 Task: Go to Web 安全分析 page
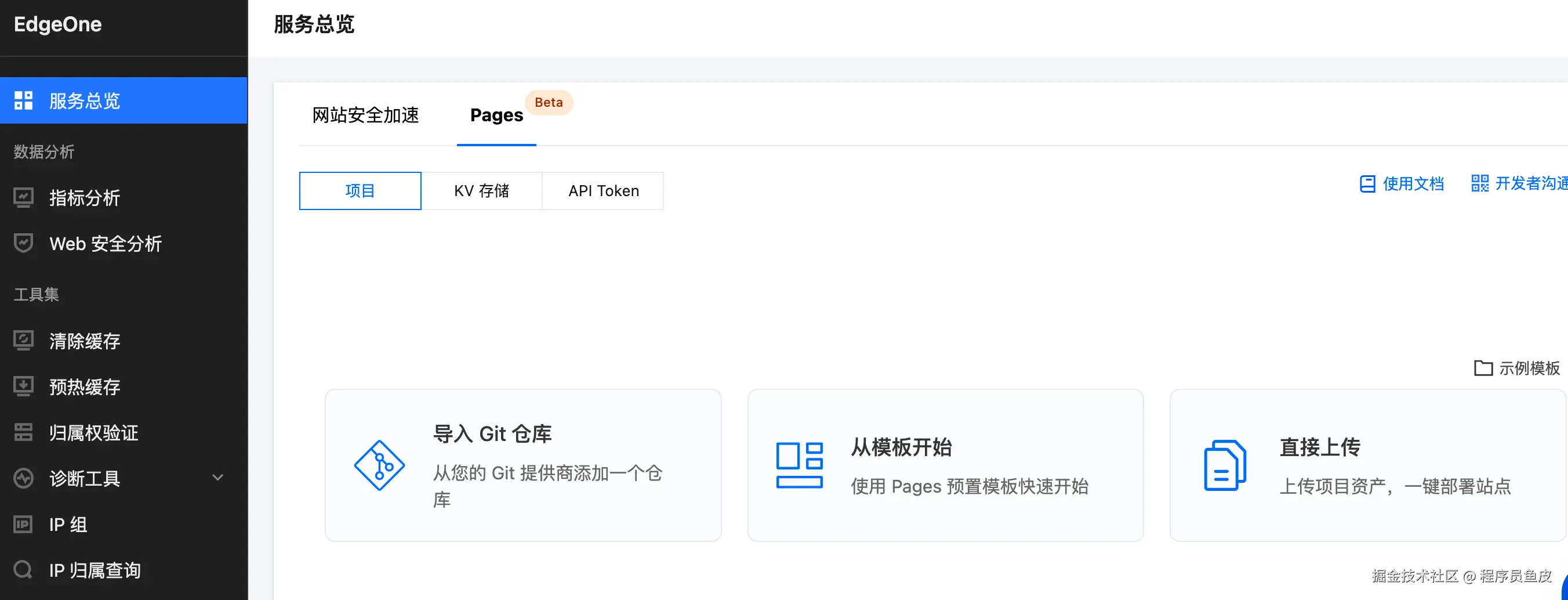point(124,244)
